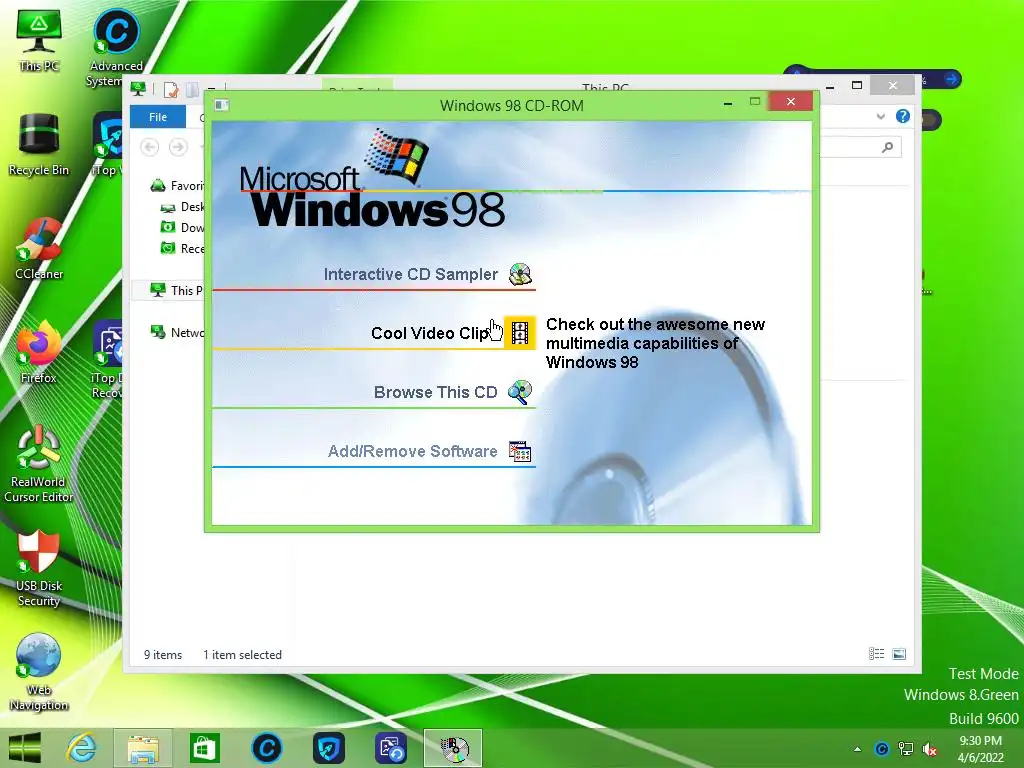Click the Interactive CD Sampler disc icon
The width and height of the screenshot is (1024, 768).
[x=520, y=274]
